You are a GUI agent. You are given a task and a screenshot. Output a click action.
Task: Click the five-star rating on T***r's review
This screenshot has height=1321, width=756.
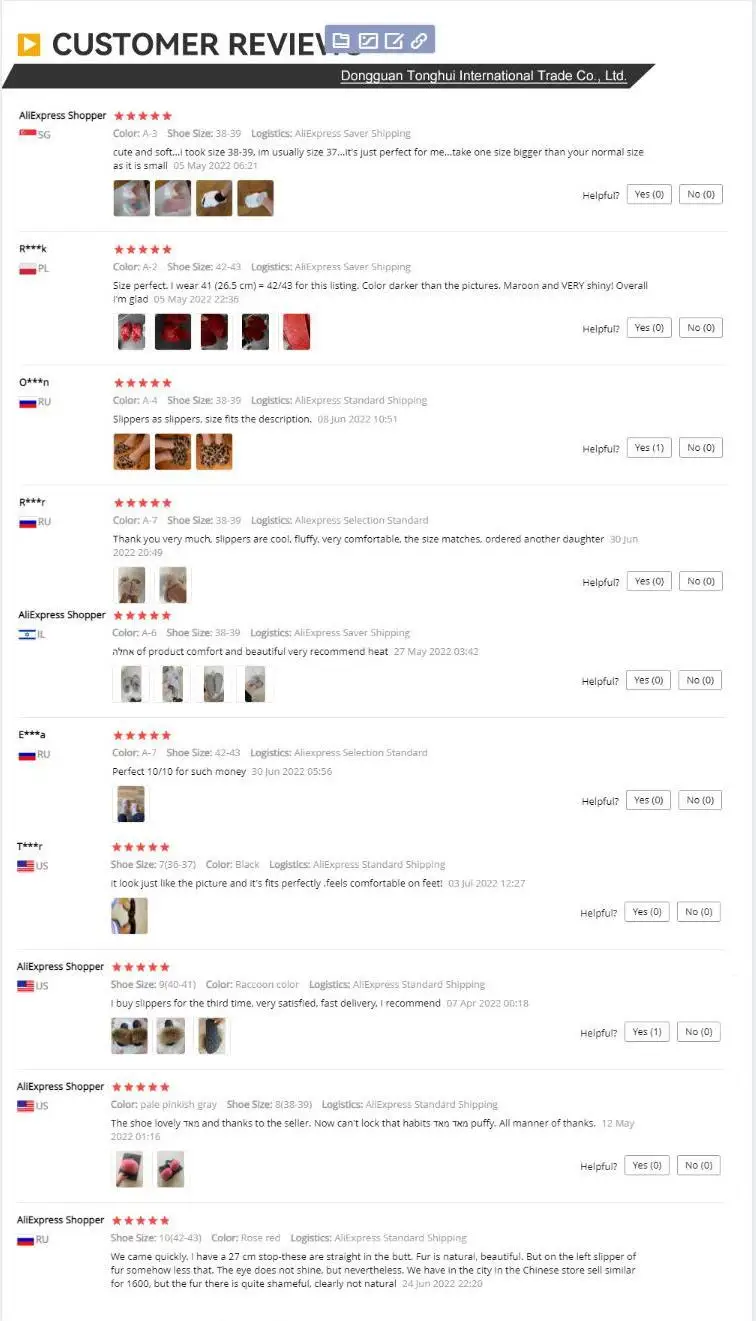click(140, 847)
